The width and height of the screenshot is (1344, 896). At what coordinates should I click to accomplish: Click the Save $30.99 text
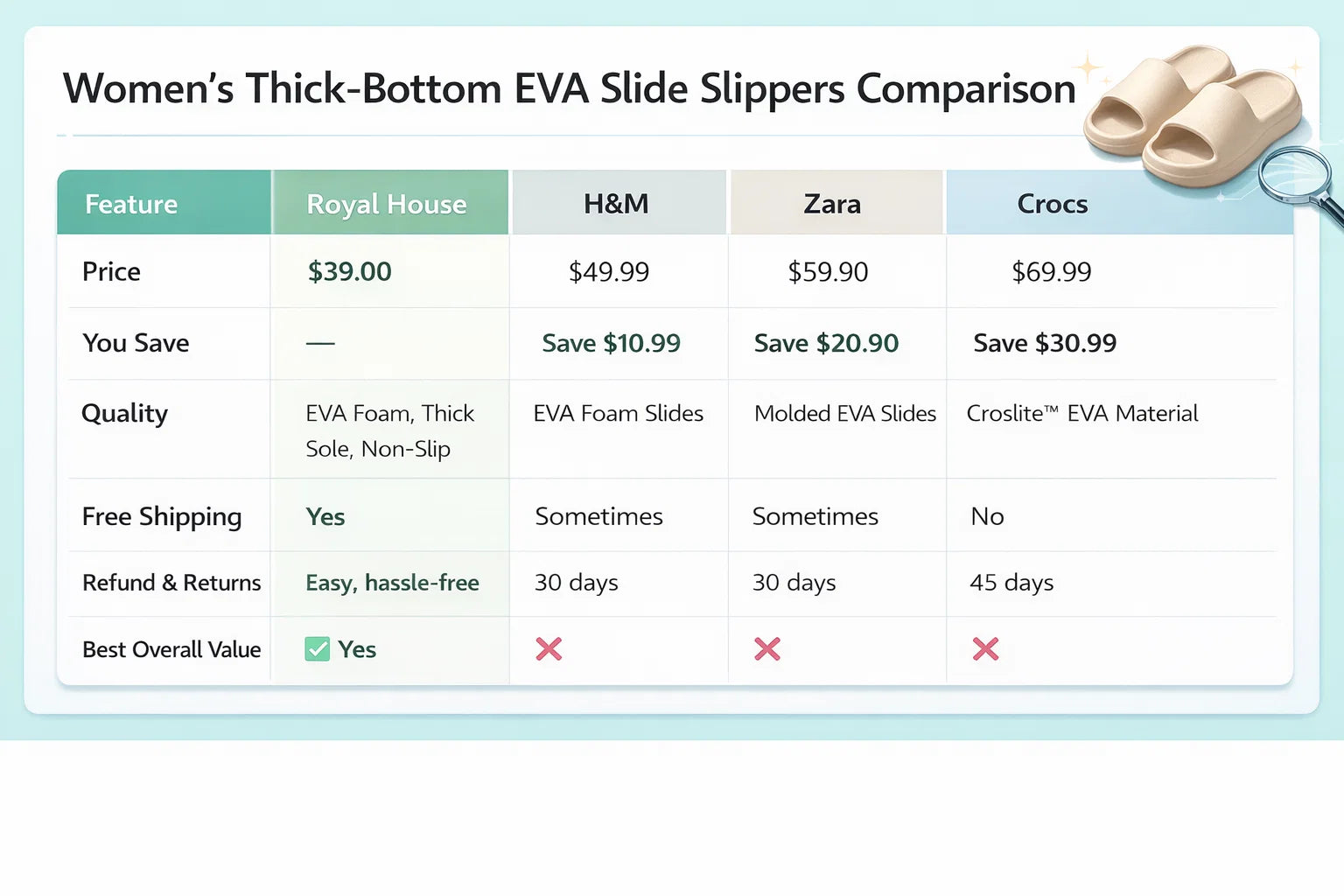click(x=1045, y=343)
